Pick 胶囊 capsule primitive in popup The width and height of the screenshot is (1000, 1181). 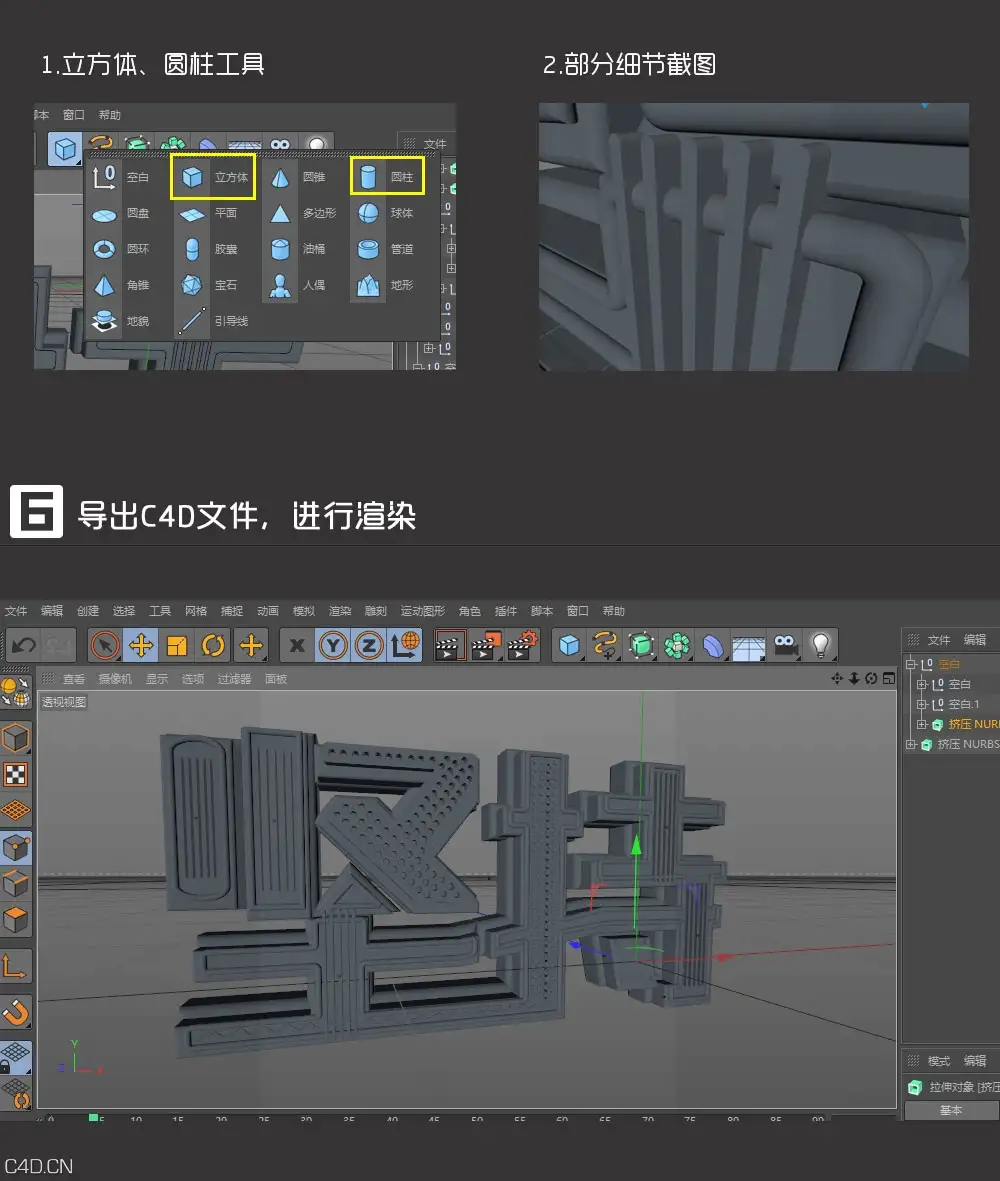[209, 249]
